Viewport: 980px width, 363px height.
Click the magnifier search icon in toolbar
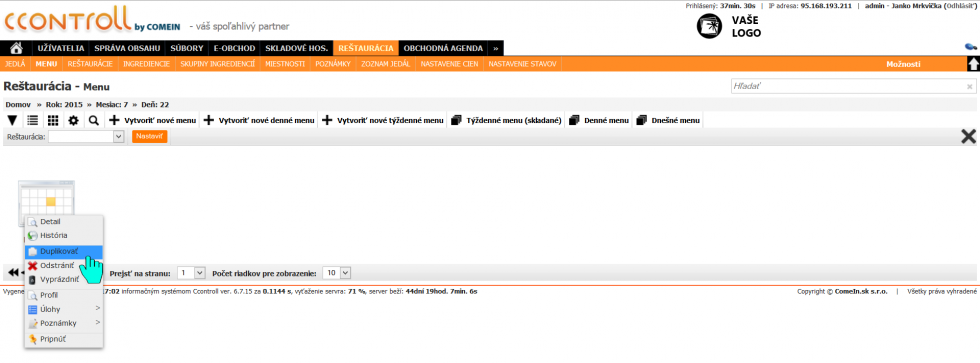click(93, 120)
